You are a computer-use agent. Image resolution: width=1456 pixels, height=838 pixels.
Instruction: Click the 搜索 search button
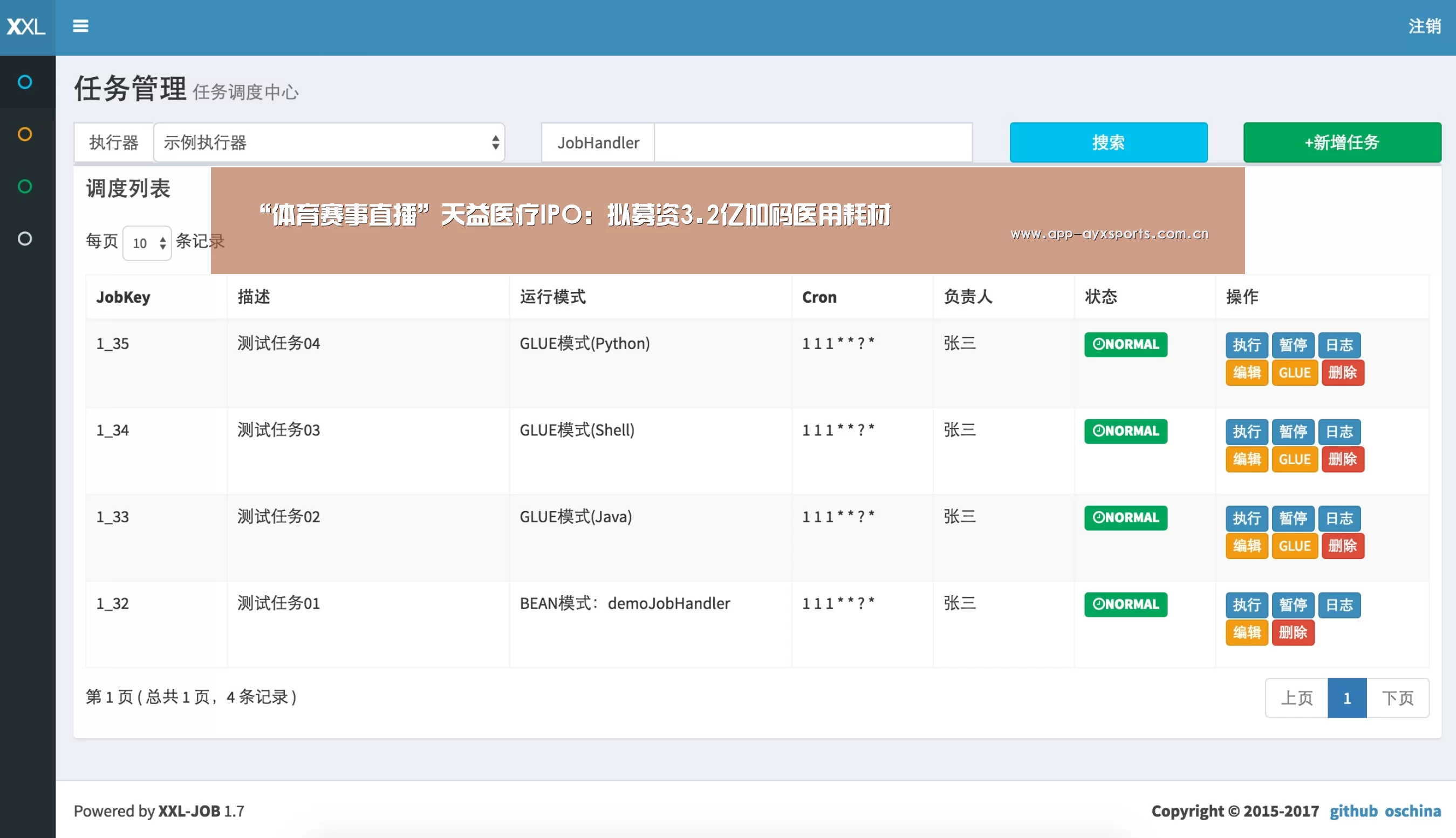[x=1108, y=142]
